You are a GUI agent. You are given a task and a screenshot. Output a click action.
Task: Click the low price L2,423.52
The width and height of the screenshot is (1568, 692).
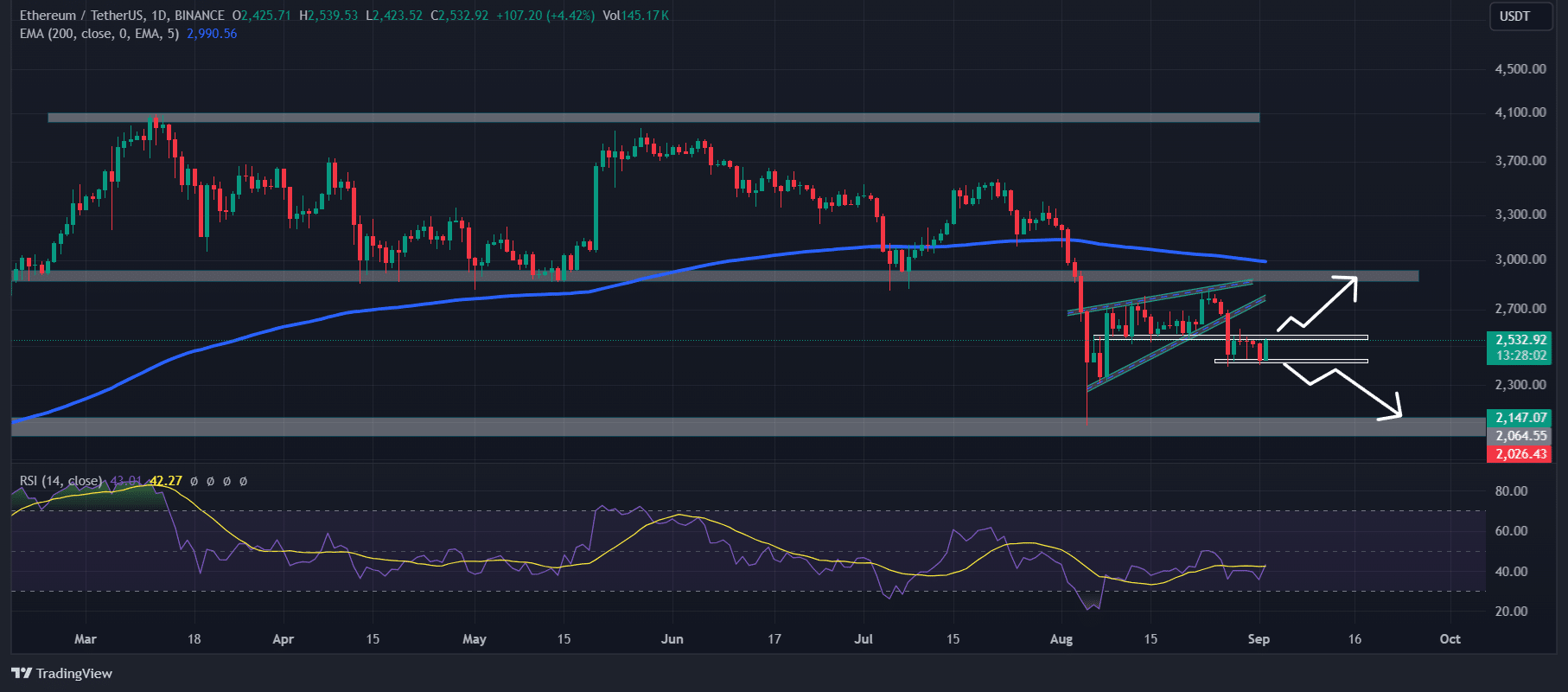pyautogui.click(x=394, y=16)
